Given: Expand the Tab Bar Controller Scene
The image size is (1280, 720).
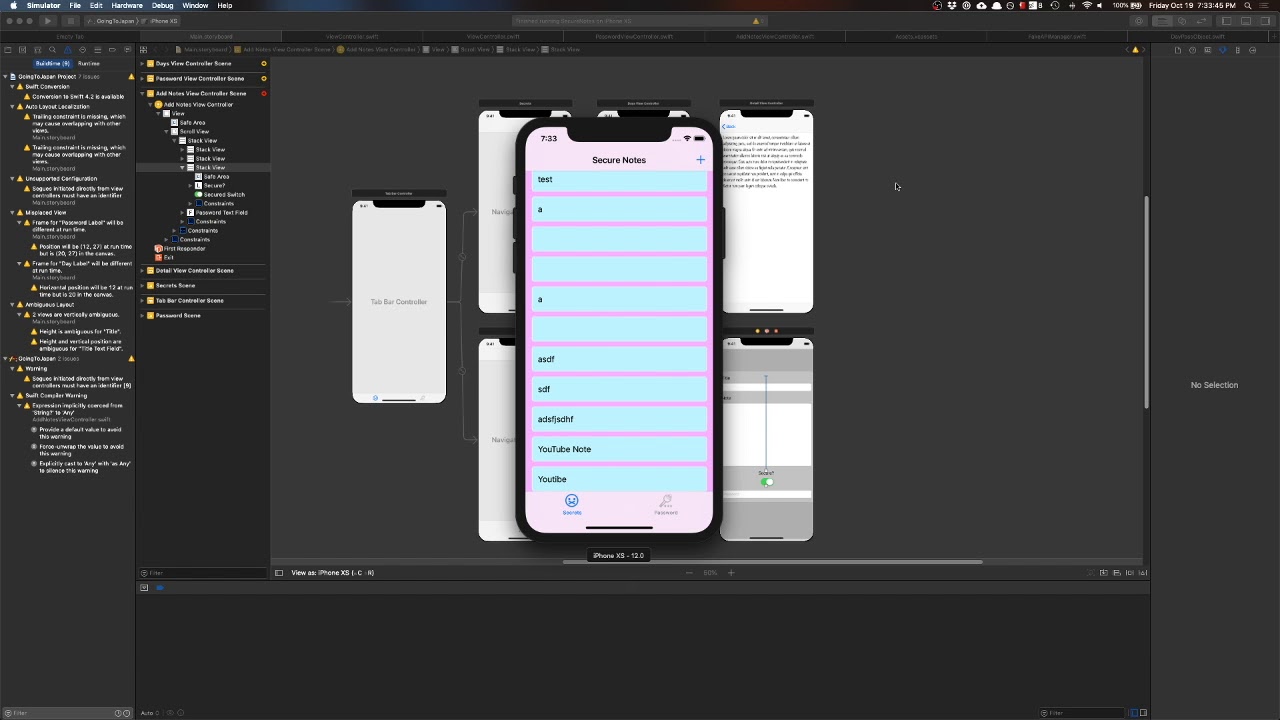Looking at the screenshot, I should point(142,301).
